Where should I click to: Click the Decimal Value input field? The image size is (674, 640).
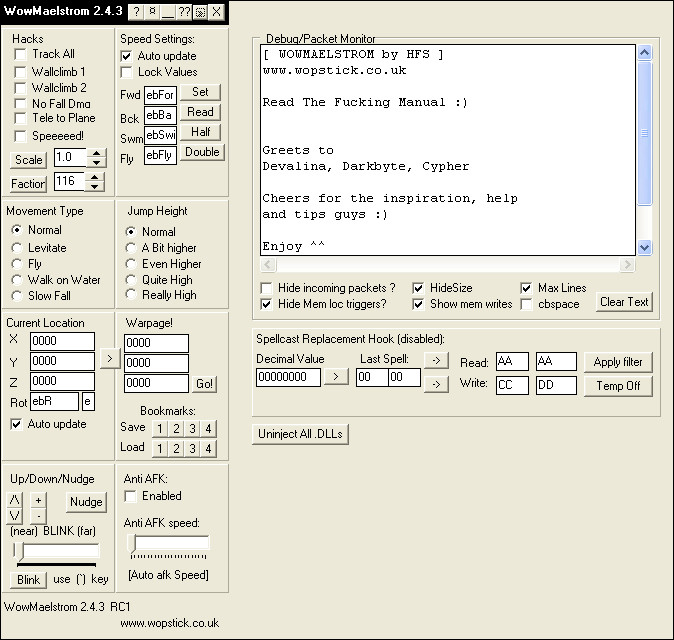[288, 377]
